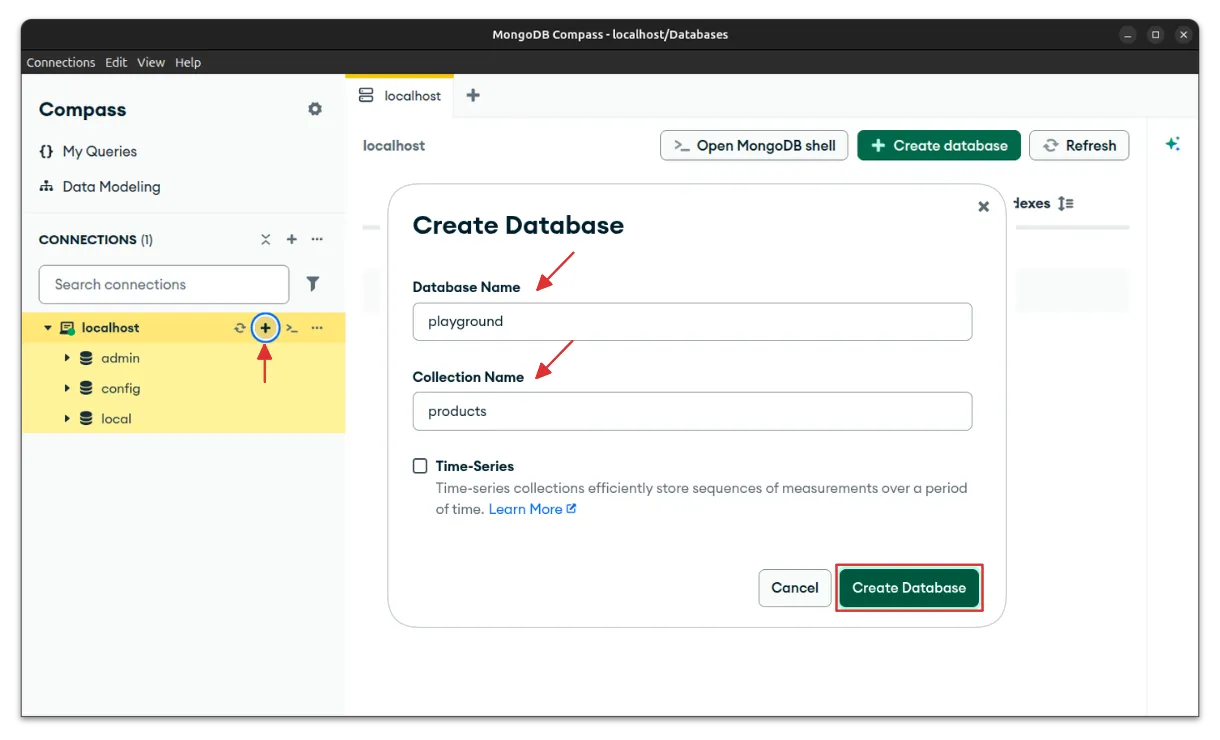The image size is (1220, 740).
Task: Click the filter connections funnel icon
Action: pos(313,284)
